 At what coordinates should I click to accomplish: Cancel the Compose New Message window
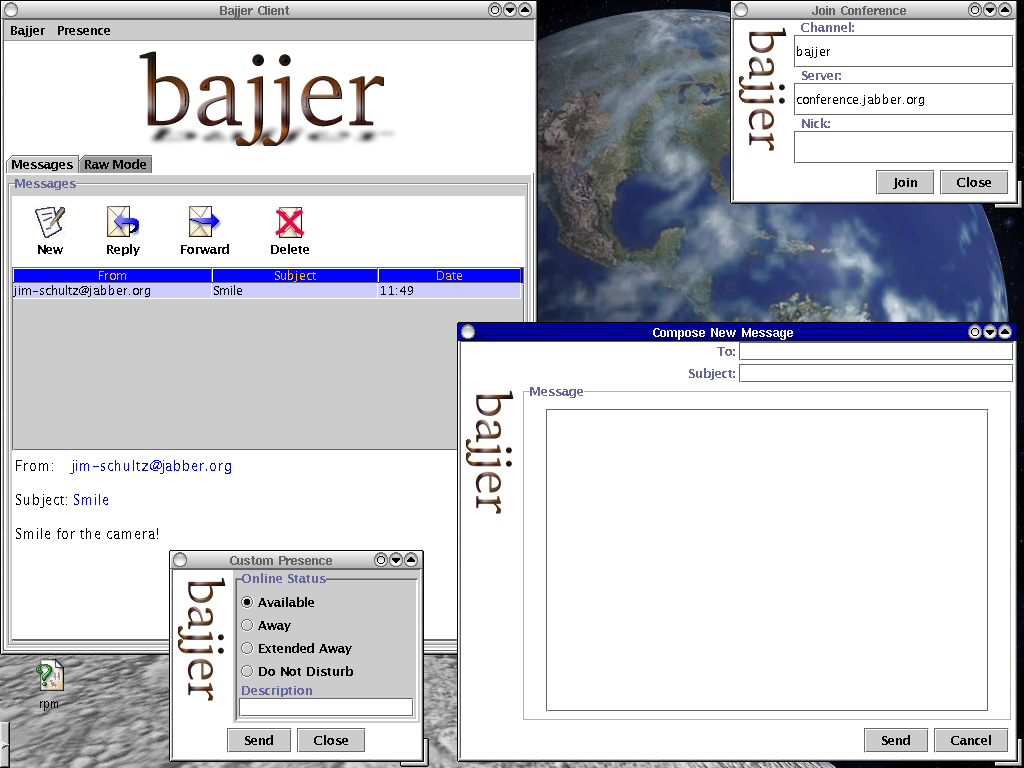pos(970,740)
